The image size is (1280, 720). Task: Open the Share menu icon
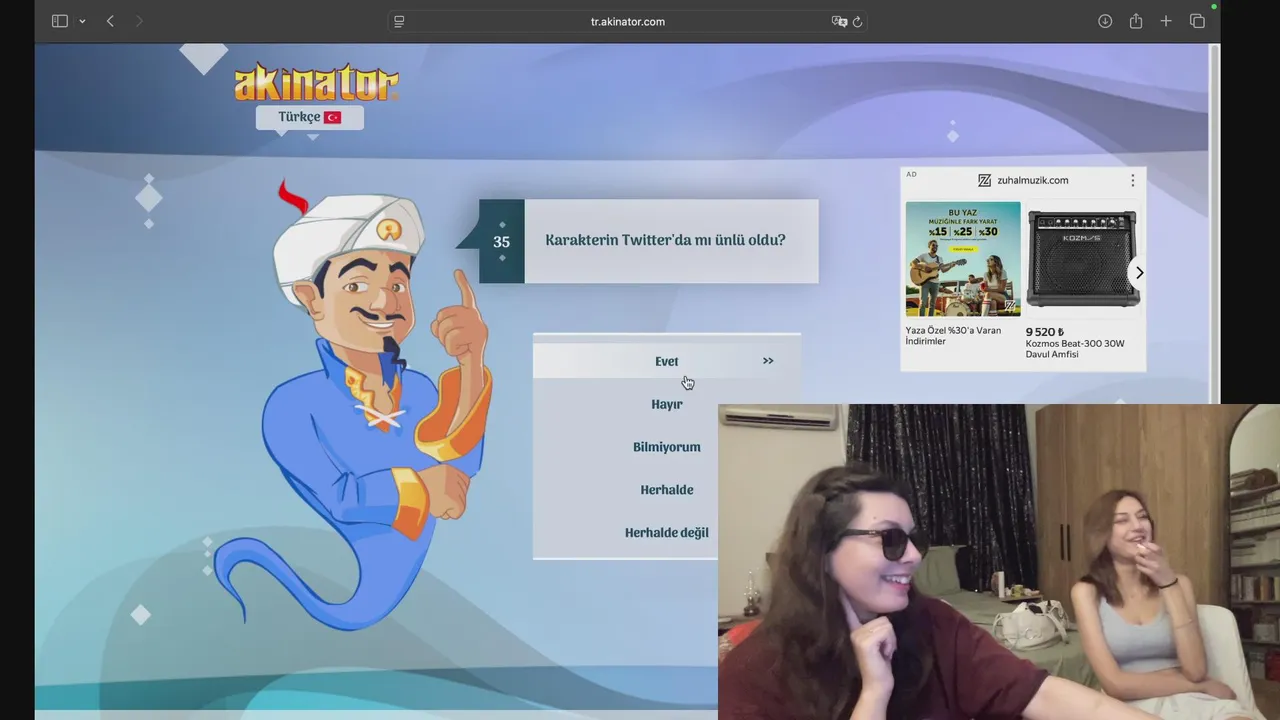click(x=1136, y=21)
